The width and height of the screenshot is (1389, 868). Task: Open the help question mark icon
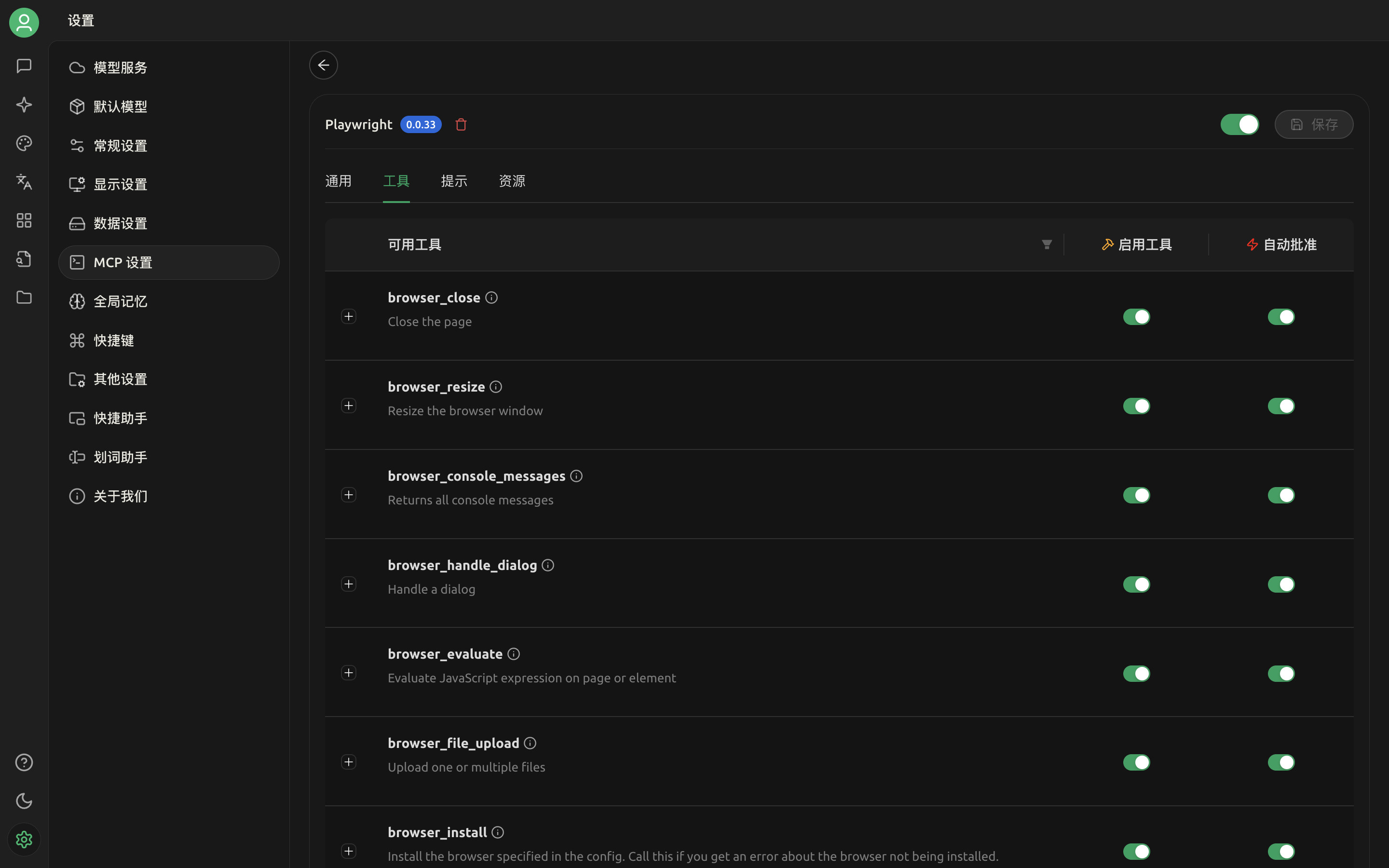click(24, 762)
